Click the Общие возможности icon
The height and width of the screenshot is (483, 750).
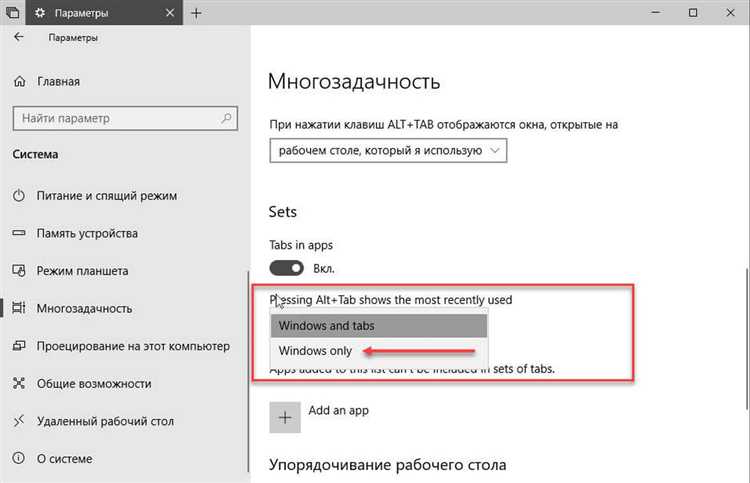[19, 383]
